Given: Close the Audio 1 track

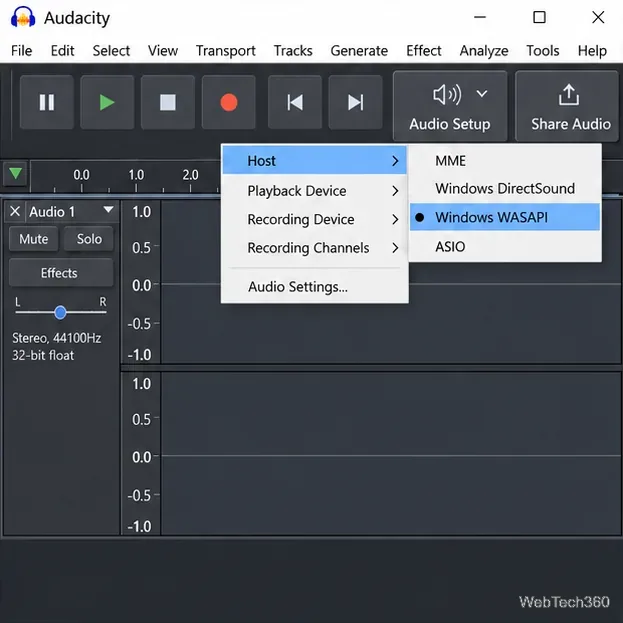Looking at the screenshot, I should (15, 211).
